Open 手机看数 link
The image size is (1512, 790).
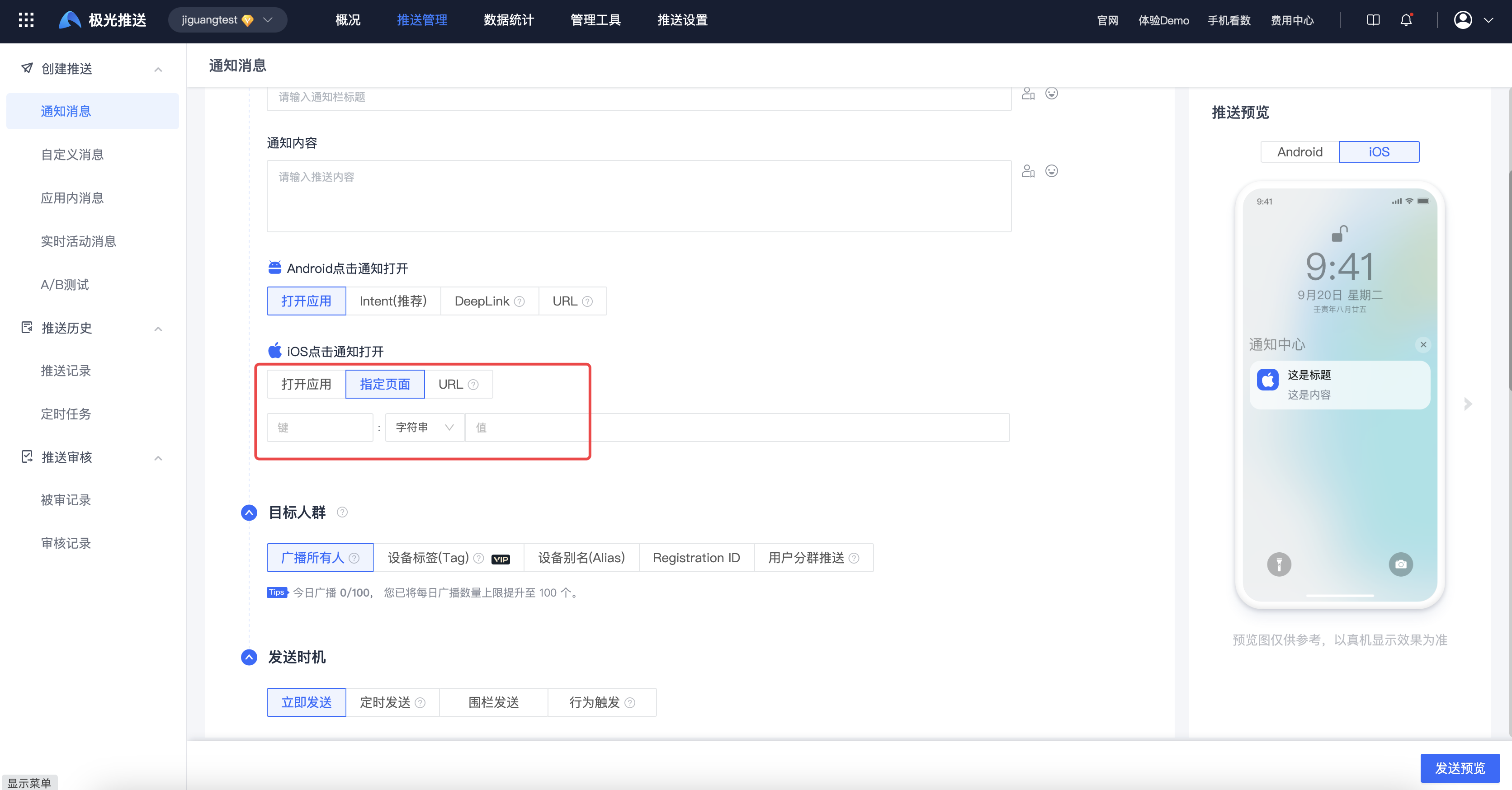pos(1229,20)
